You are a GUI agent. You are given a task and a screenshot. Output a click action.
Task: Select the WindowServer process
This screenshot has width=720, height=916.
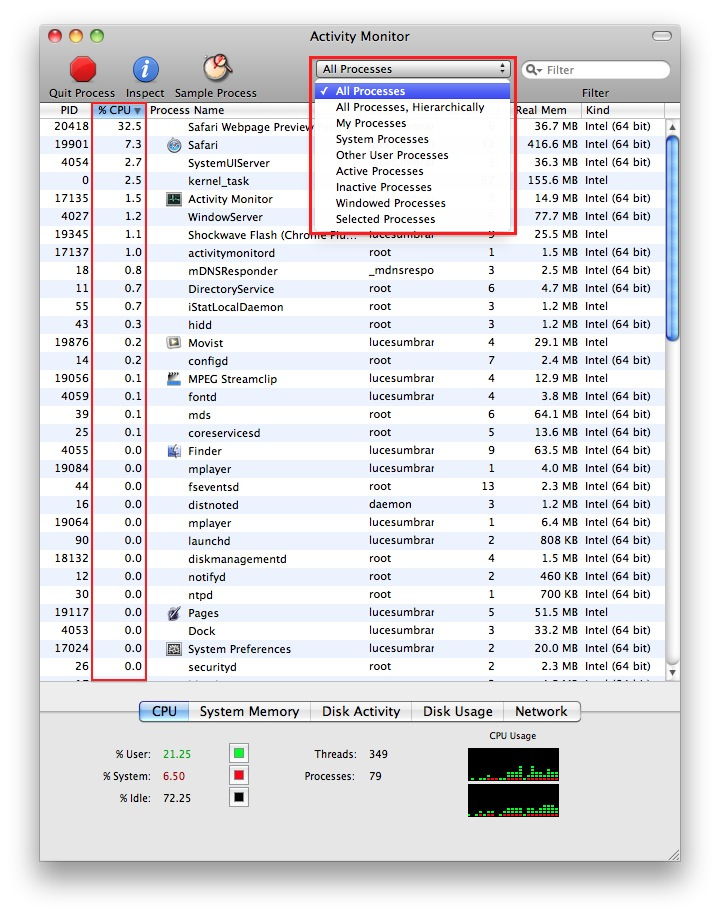[352, 217]
